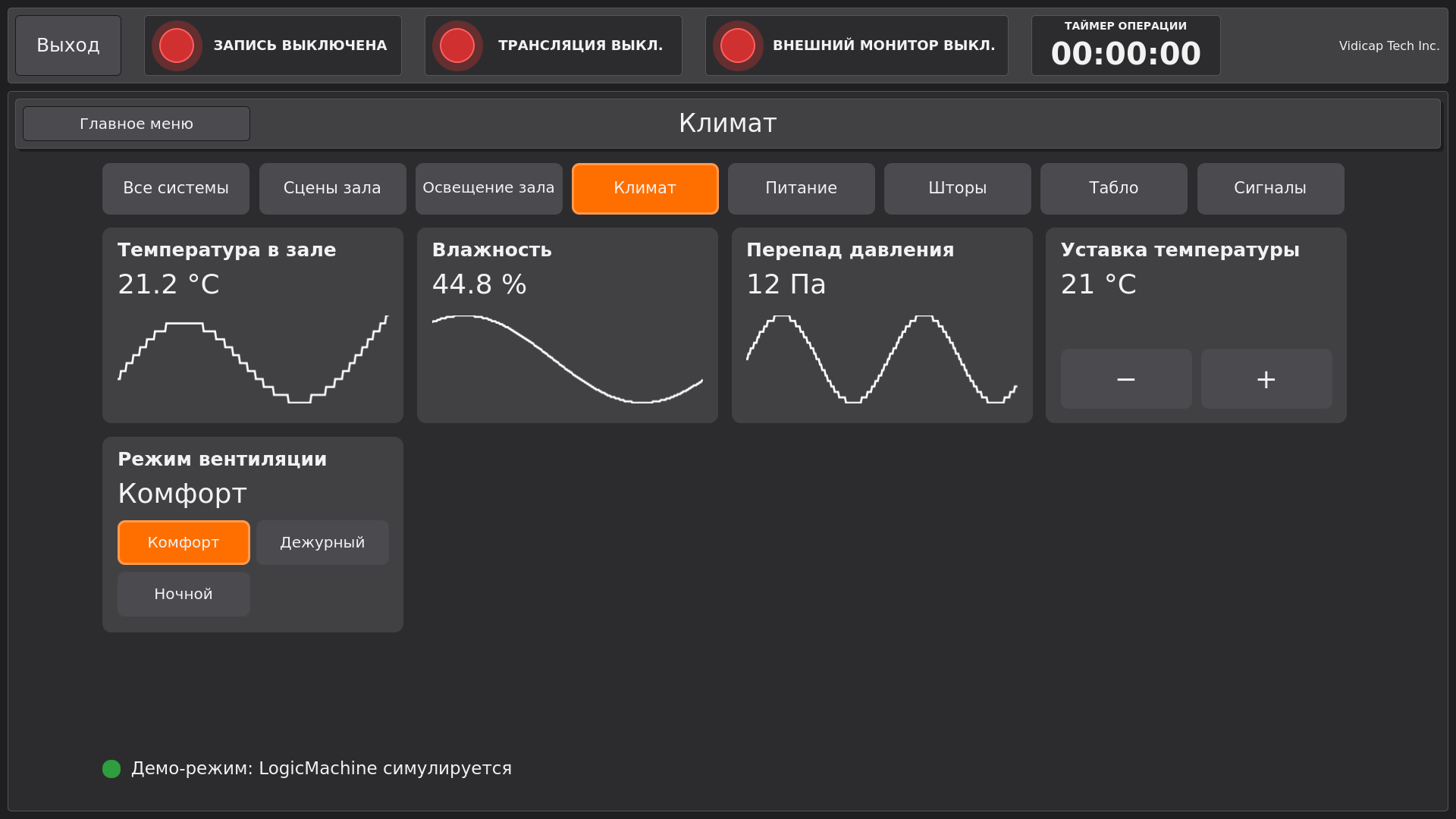Open the Все системы tab
This screenshot has width=1456, height=819.
tap(176, 188)
